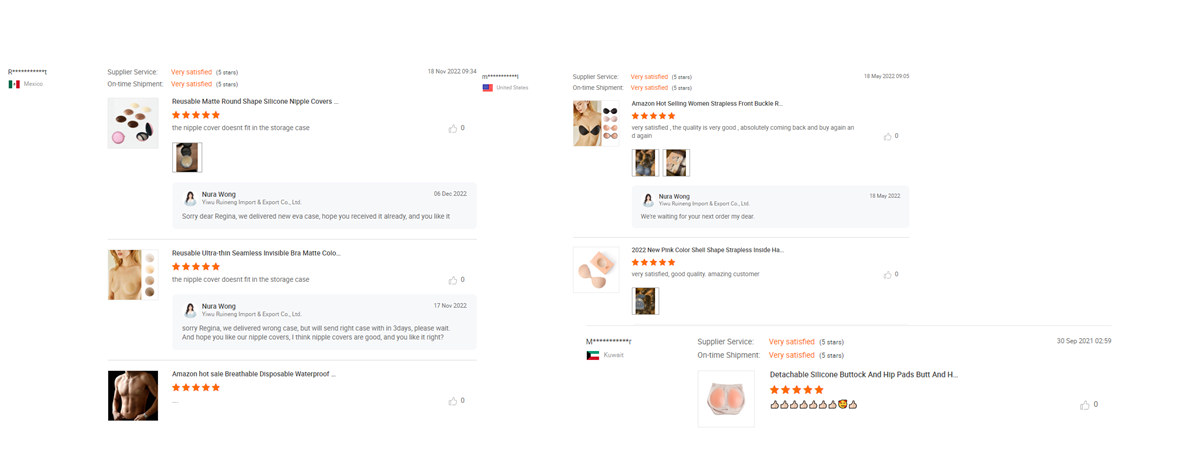This screenshot has width=1200, height=450.
Task: Open Reusable Ultra-thin Seamless Invisible Bra link
Action: pyautogui.click(x=257, y=253)
